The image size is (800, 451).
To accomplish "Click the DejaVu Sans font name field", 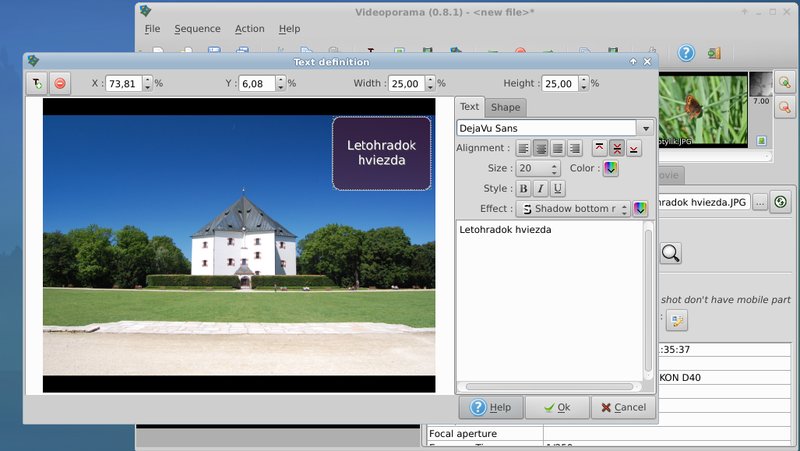I will [x=546, y=128].
